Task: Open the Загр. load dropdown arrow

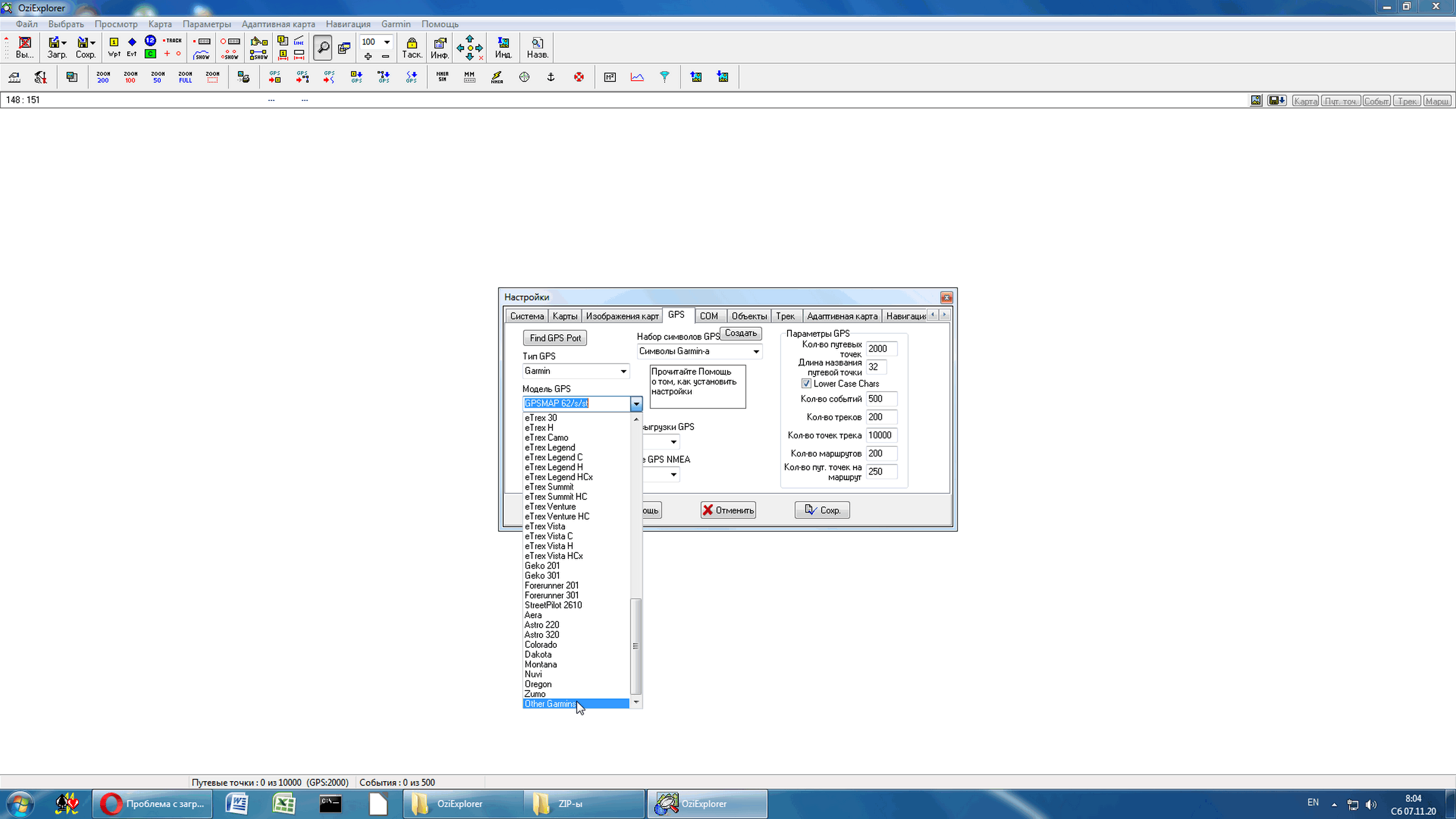Action: point(64,43)
